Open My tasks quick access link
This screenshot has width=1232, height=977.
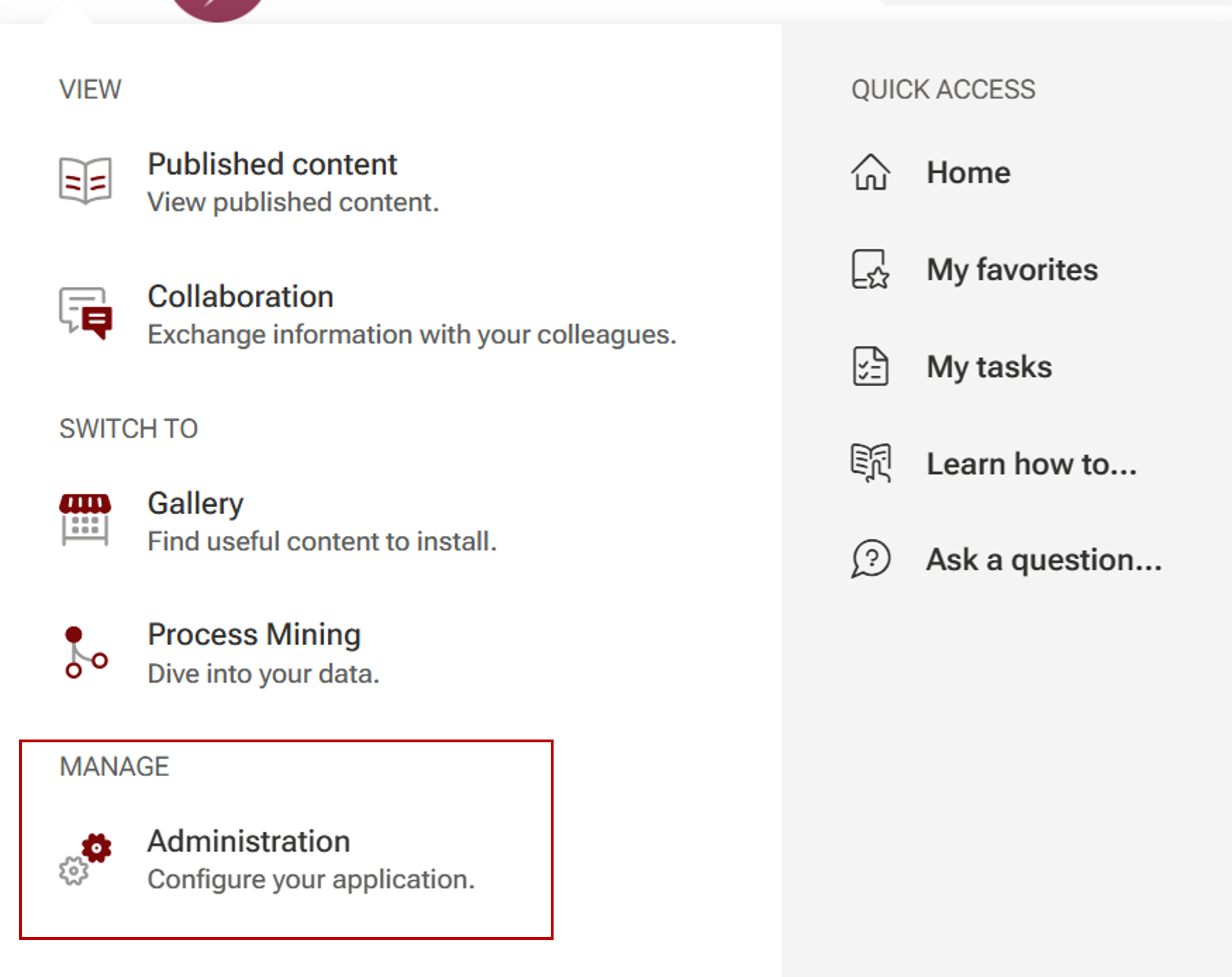point(989,367)
